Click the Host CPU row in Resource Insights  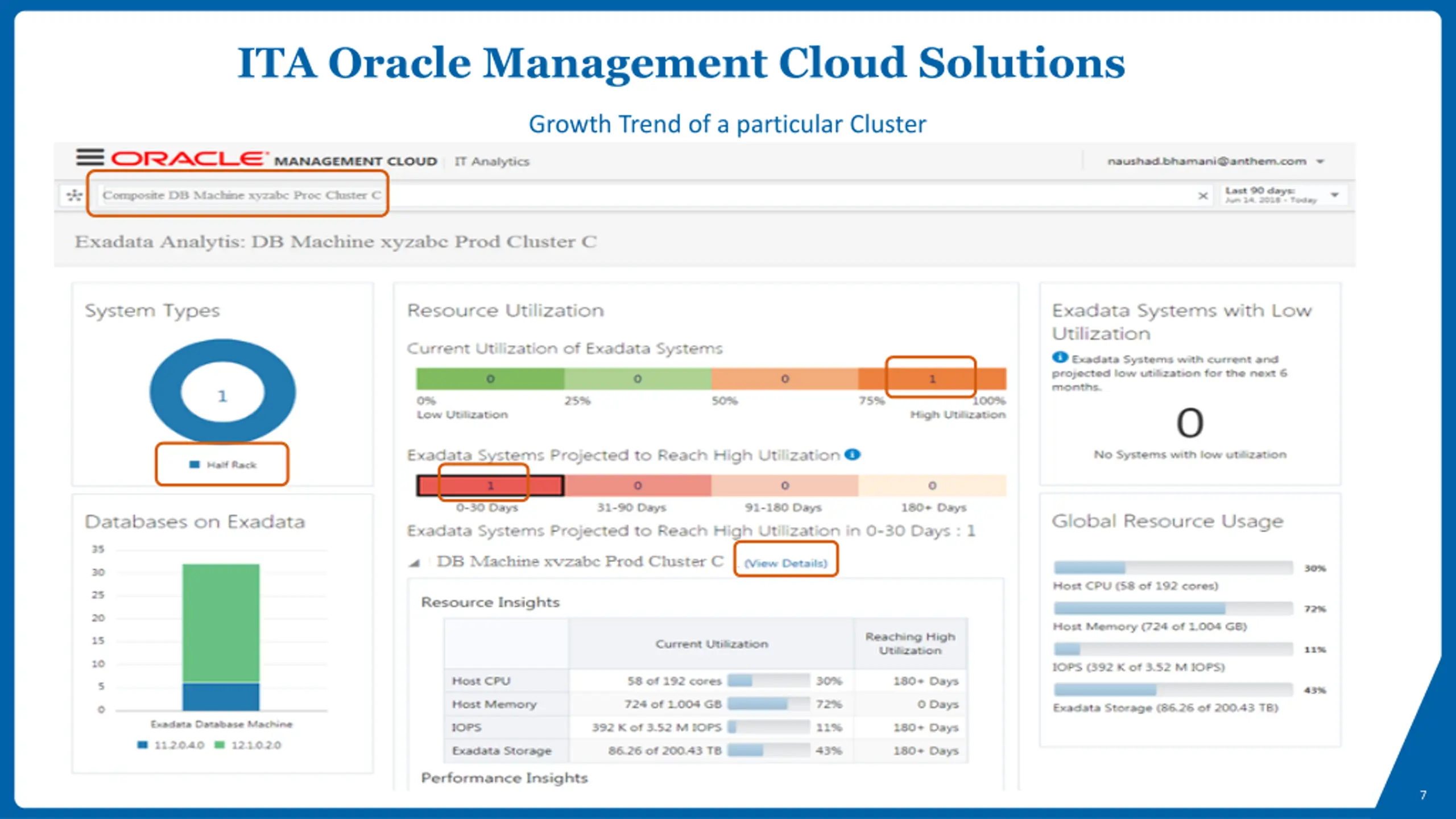(705, 681)
